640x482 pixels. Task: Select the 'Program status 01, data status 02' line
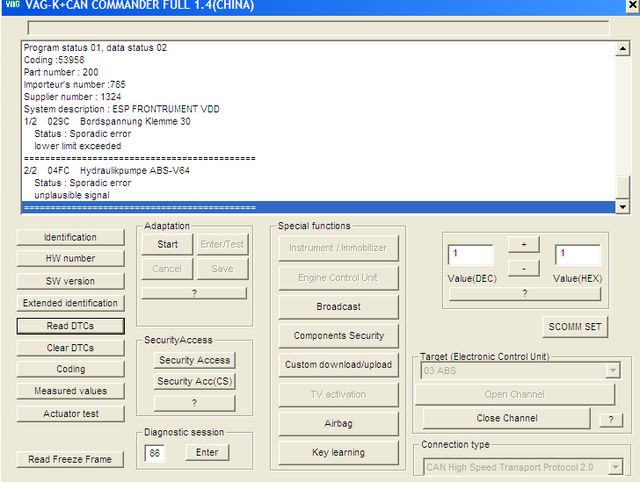(96, 48)
